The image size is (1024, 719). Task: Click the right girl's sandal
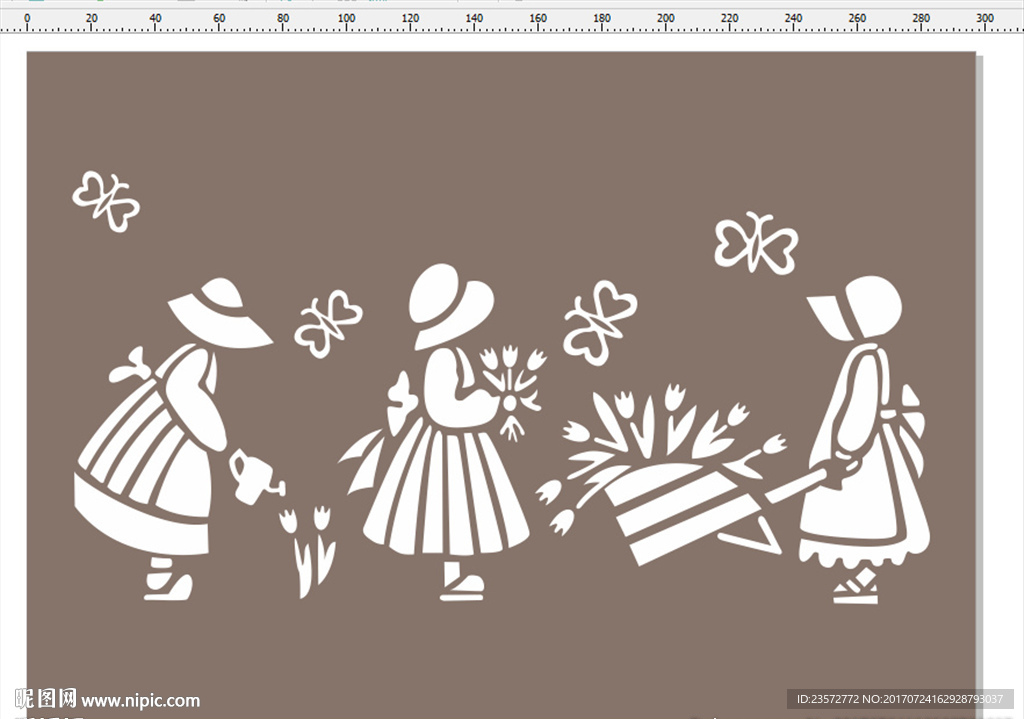coord(856,589)
